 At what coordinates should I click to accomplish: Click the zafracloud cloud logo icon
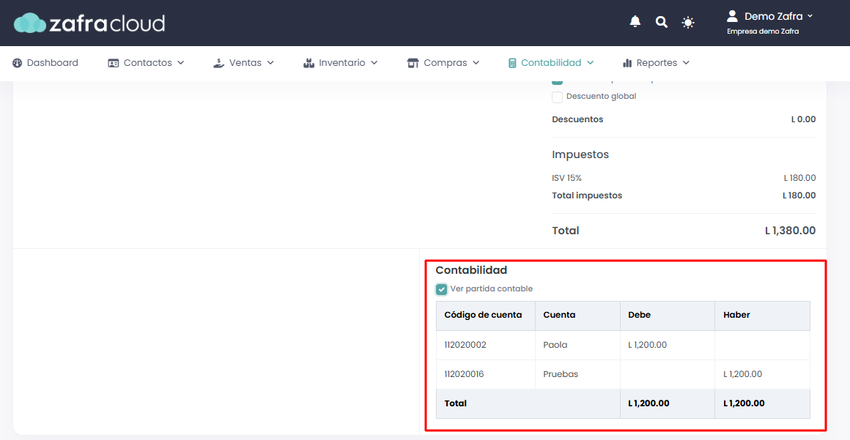click(x=30, y=23)
